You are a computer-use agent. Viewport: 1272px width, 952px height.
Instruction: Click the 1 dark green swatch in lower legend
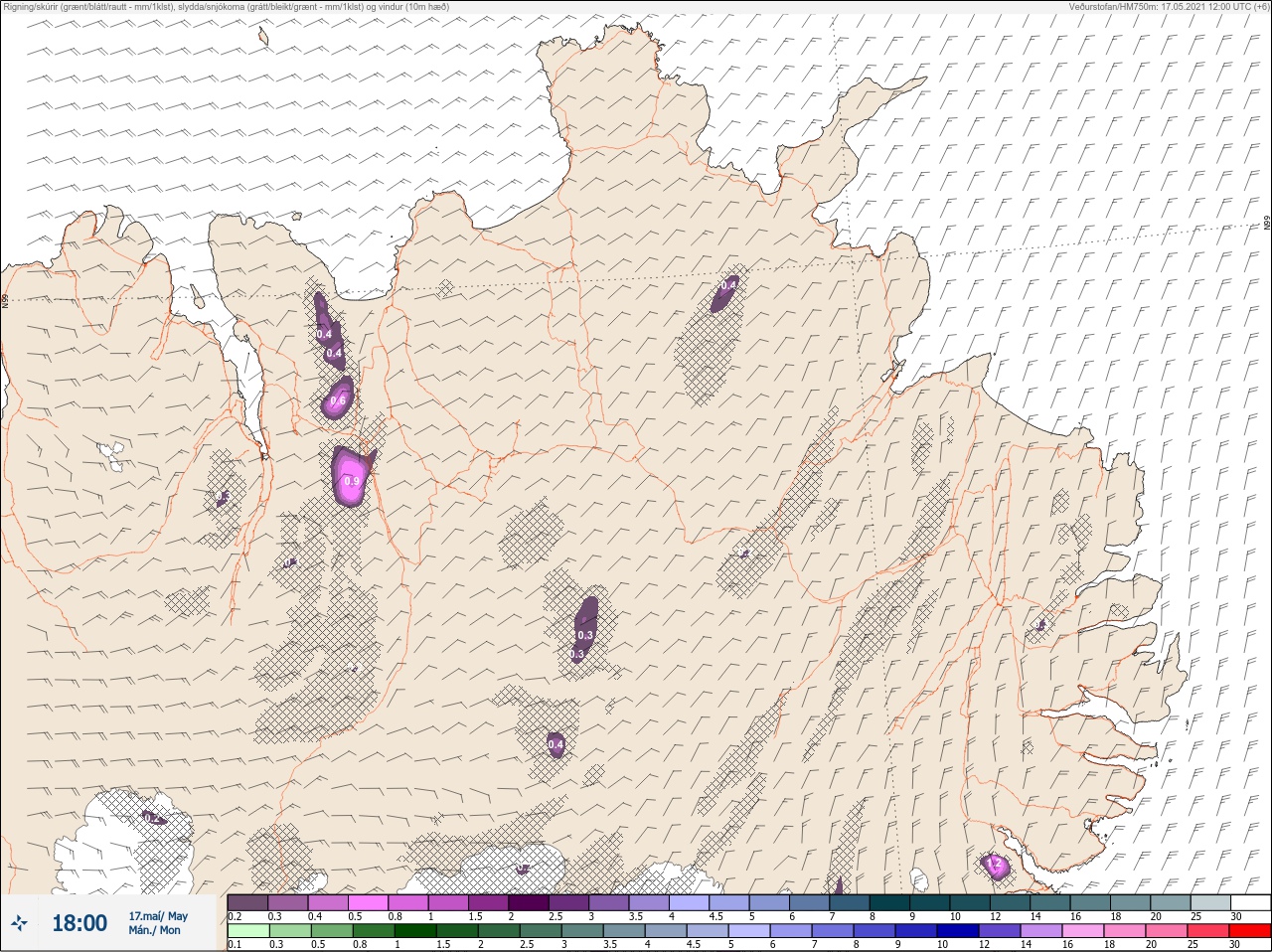[x=415, y=931]
